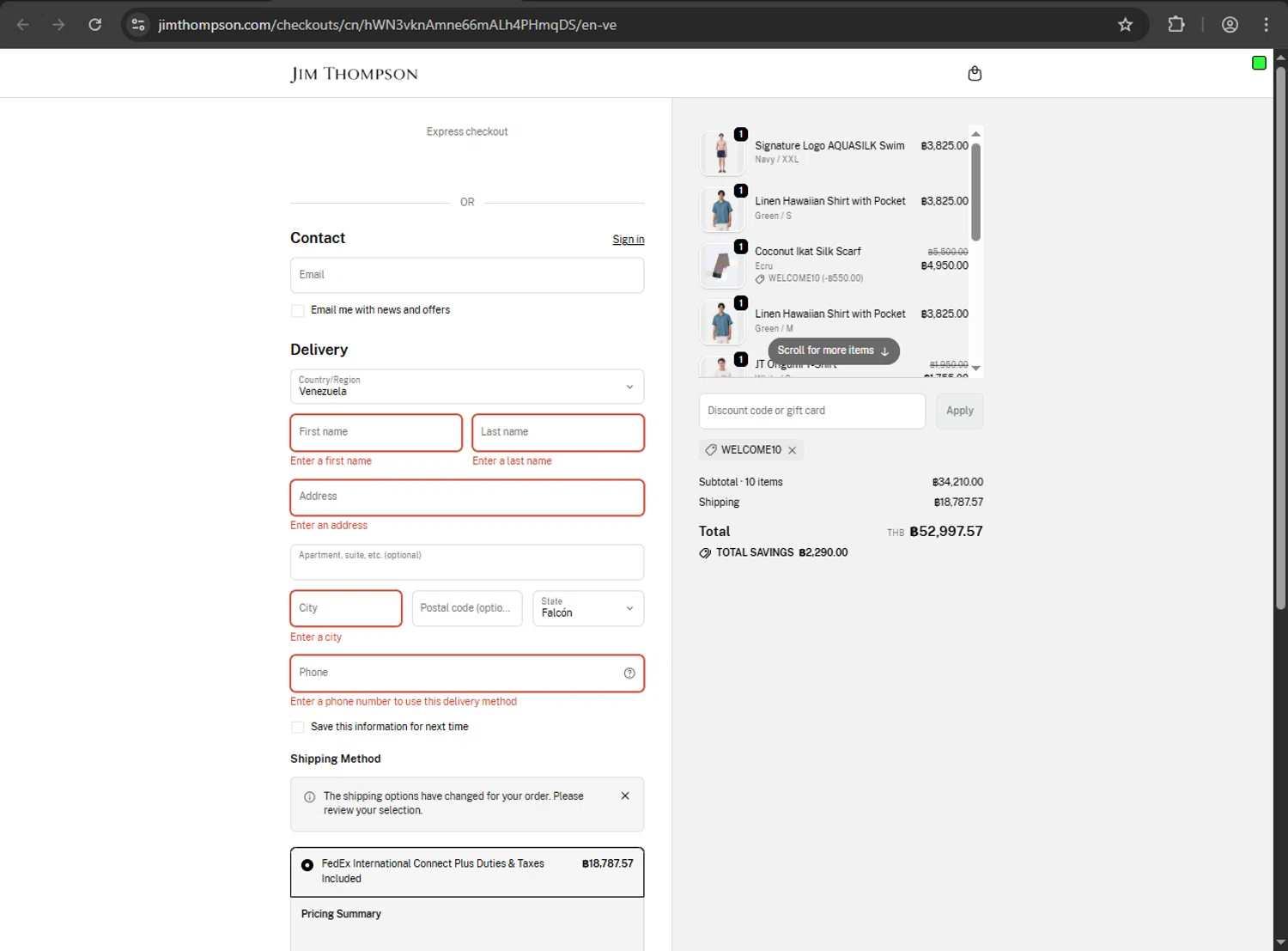Viewport: 1288px width, 951px height.
Task: Go back with the browser back arrow
Action: point(23,25)
